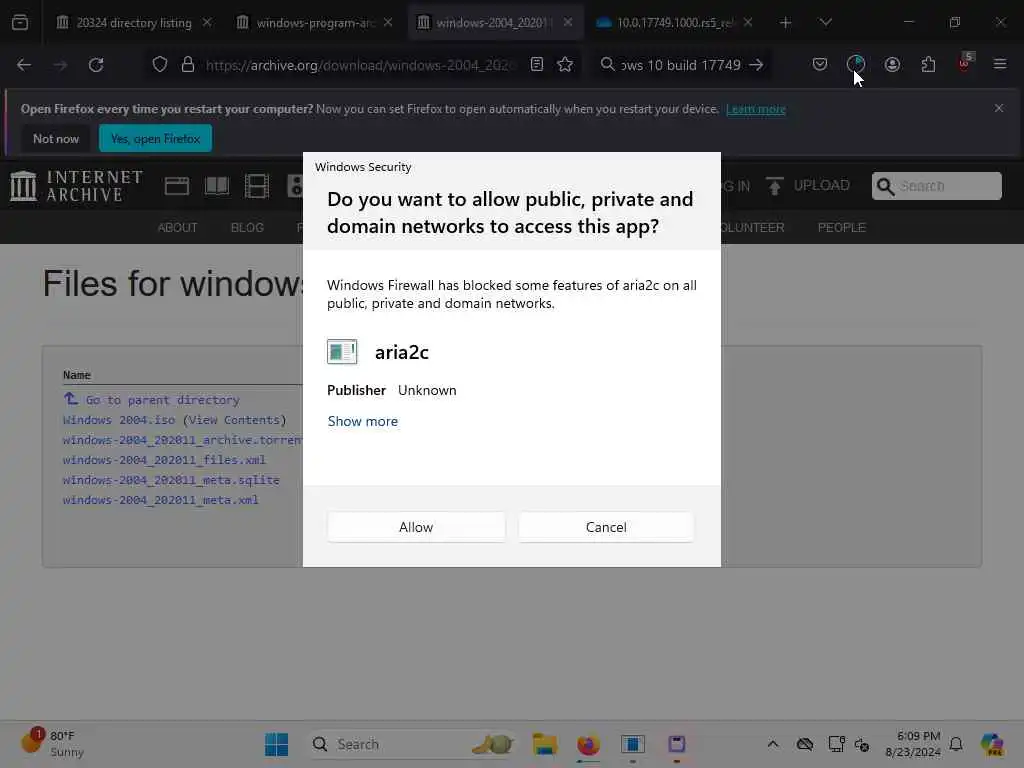Open the BLOG menu item
Viewport: 1024px width, 768px height.
[x=247, y=228]
